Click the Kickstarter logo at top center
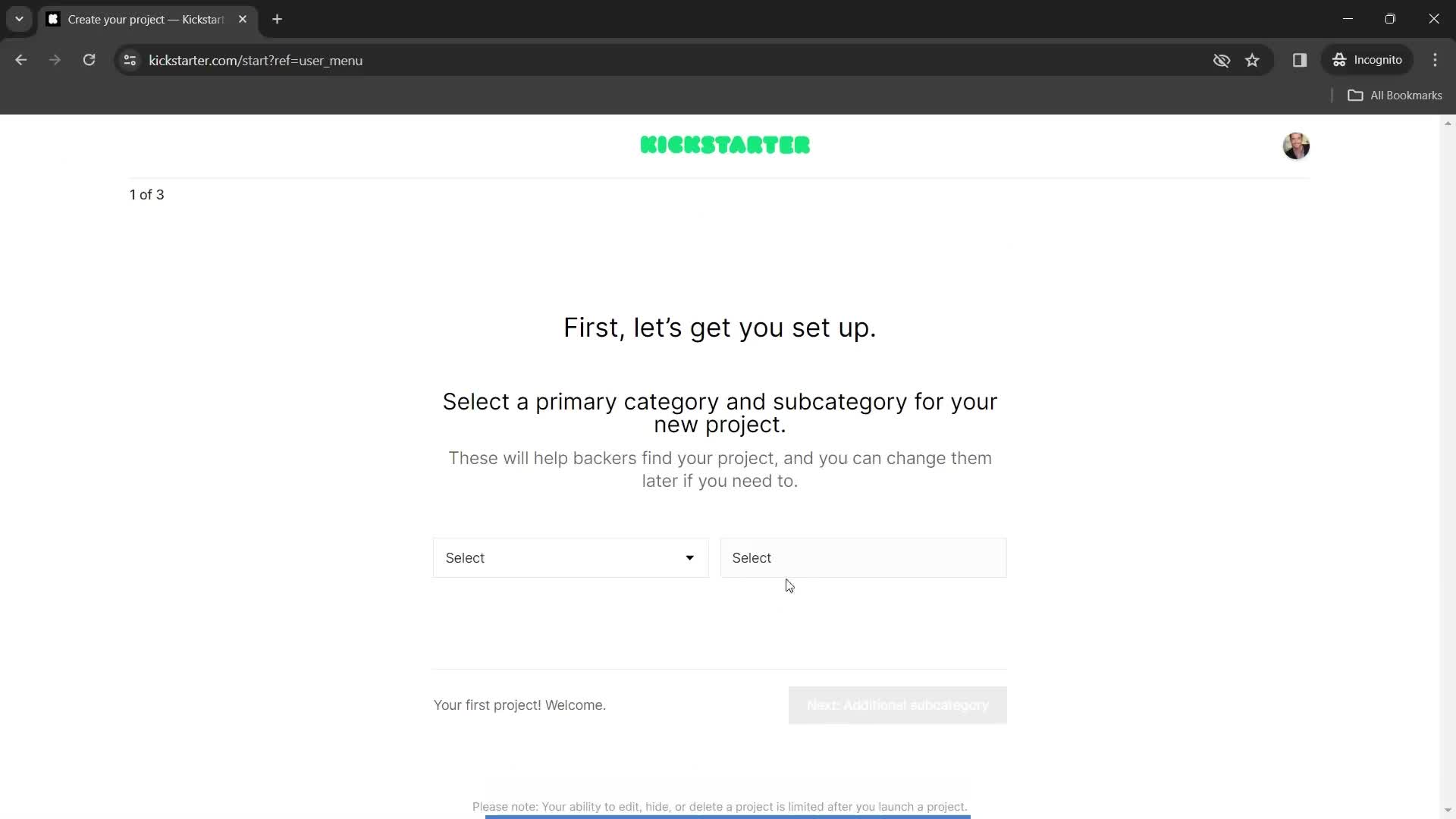The height and width of the screenshot is (819, 1456). coord(727,145)
